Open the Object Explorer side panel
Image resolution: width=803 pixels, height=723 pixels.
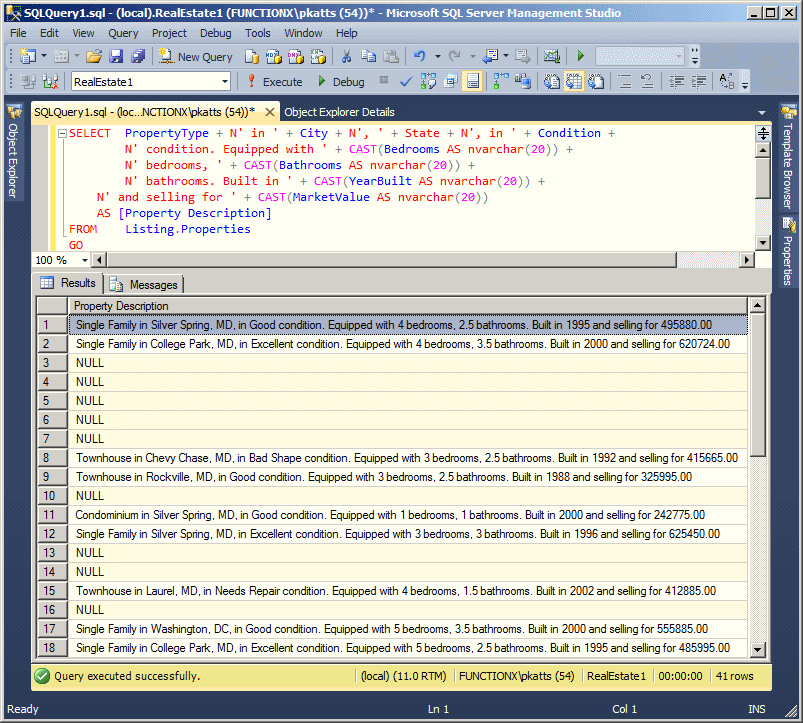coord(13,152)
